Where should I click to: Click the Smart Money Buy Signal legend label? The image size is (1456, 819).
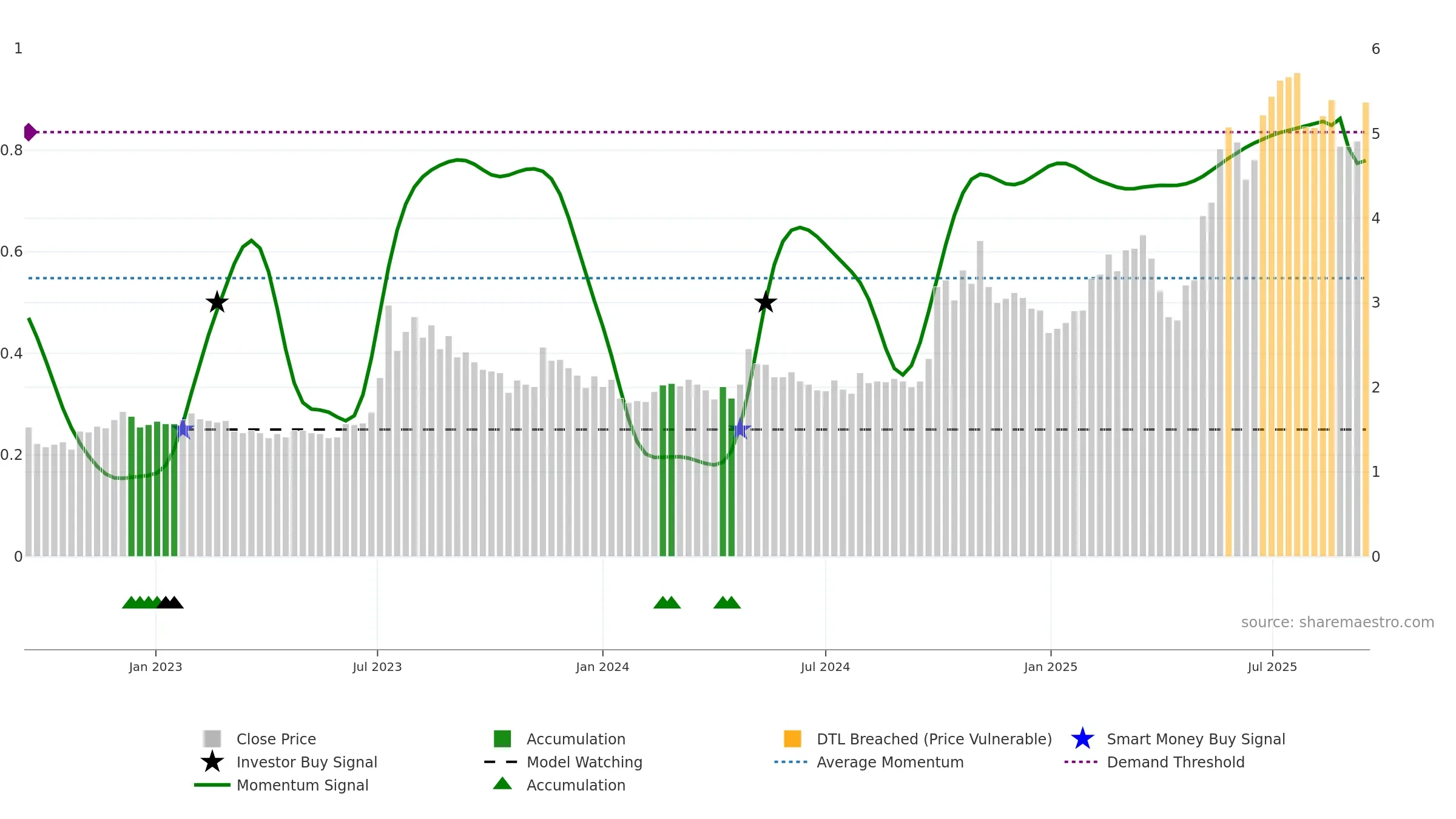[1196, 739]
